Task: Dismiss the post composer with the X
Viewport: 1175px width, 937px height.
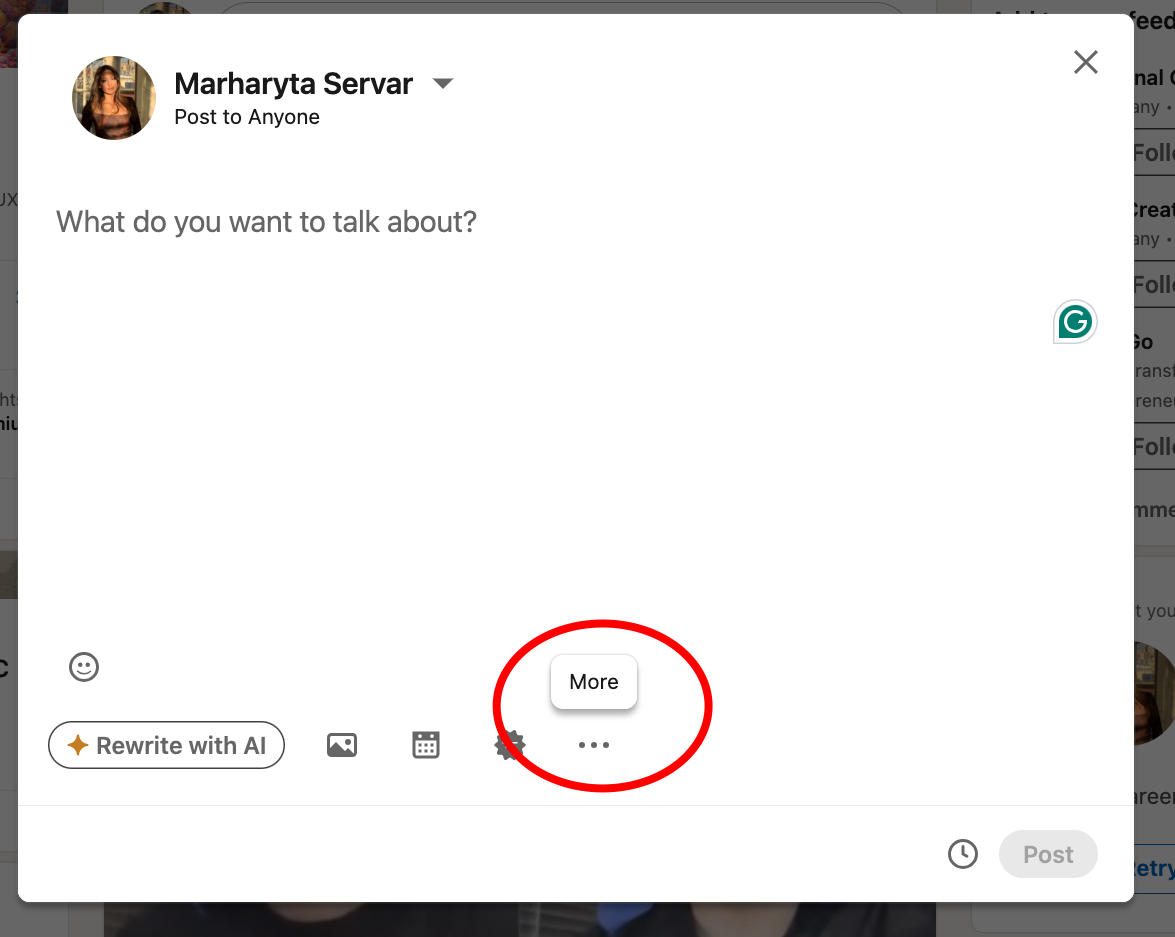Action: pos(1085,61)
